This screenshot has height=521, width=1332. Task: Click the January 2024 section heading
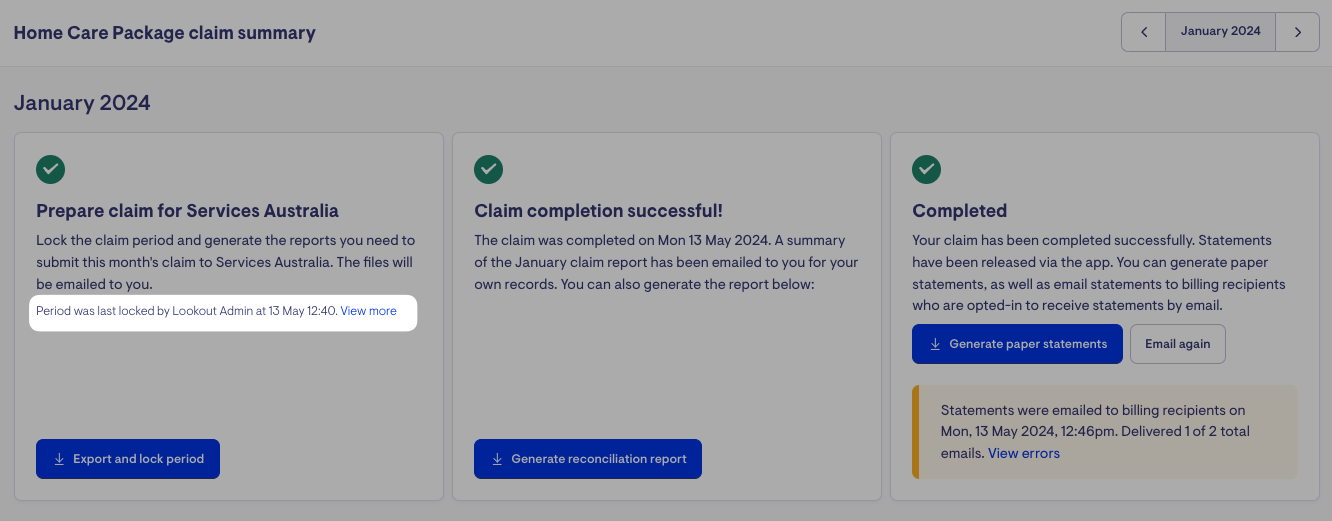82,103
